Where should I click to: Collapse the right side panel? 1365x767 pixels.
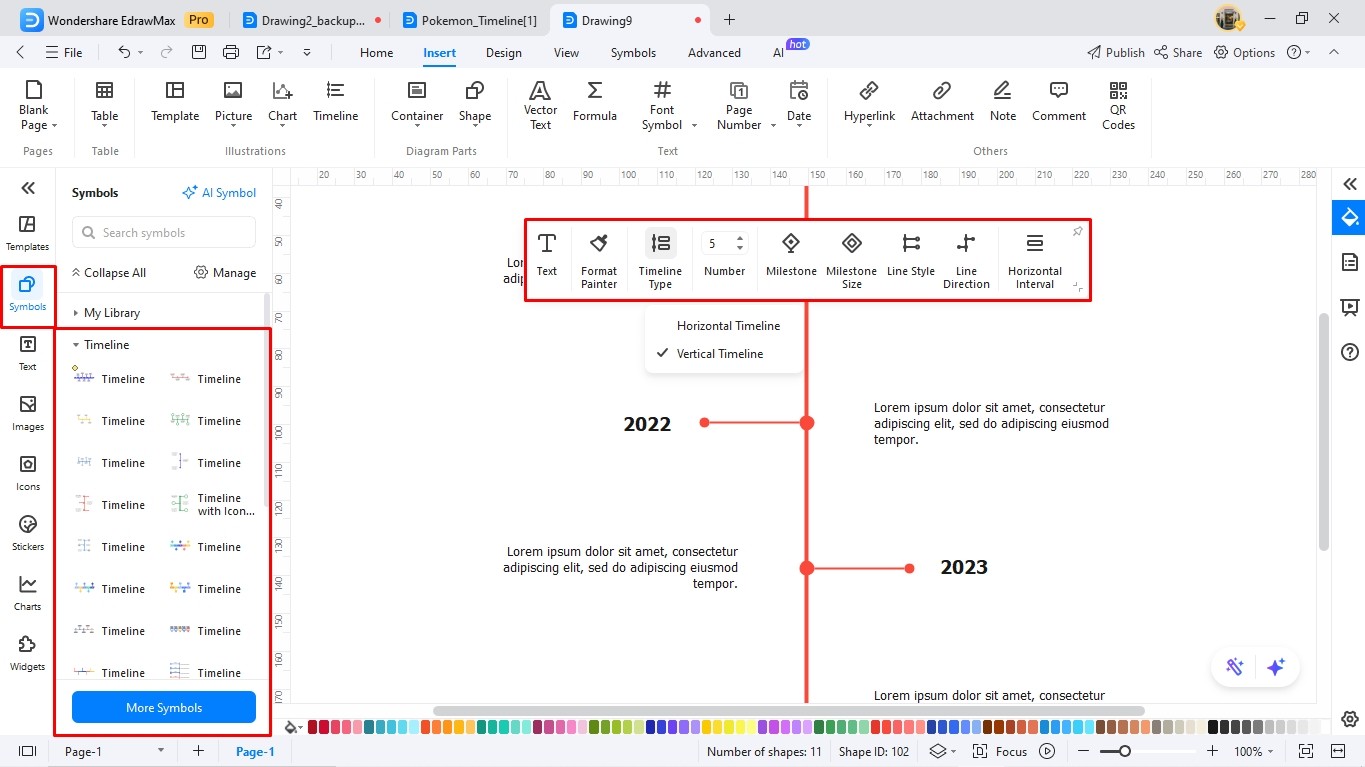click(x=1350, y=184)
